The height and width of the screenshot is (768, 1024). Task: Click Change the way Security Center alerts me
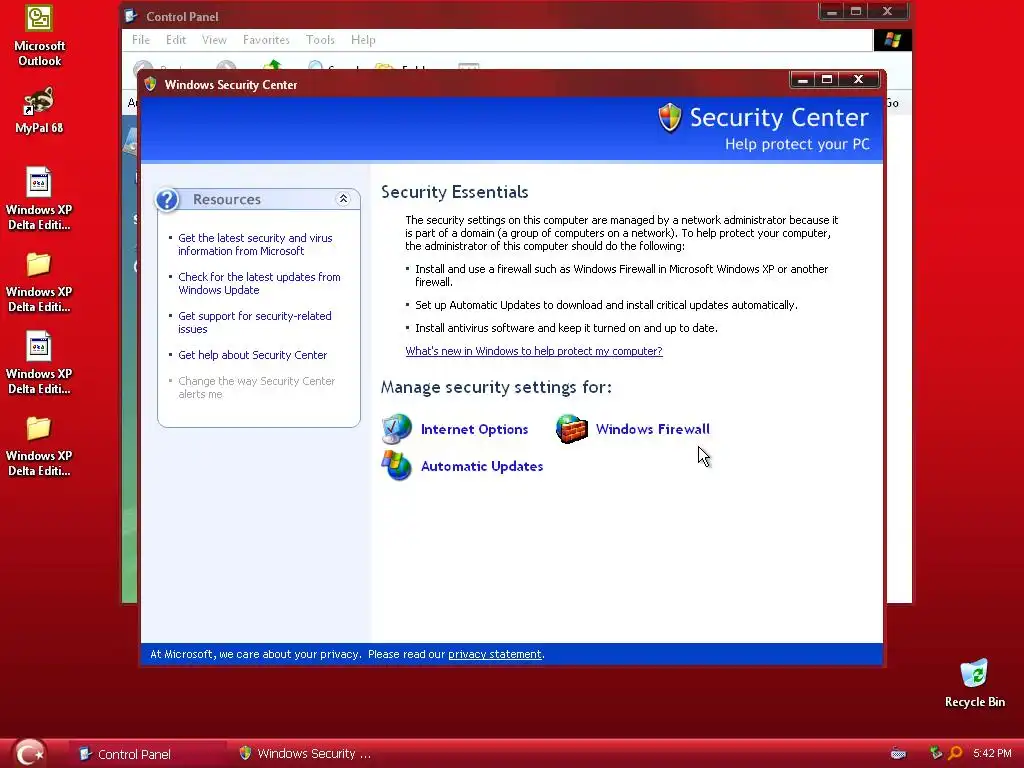tap(256, 387)
